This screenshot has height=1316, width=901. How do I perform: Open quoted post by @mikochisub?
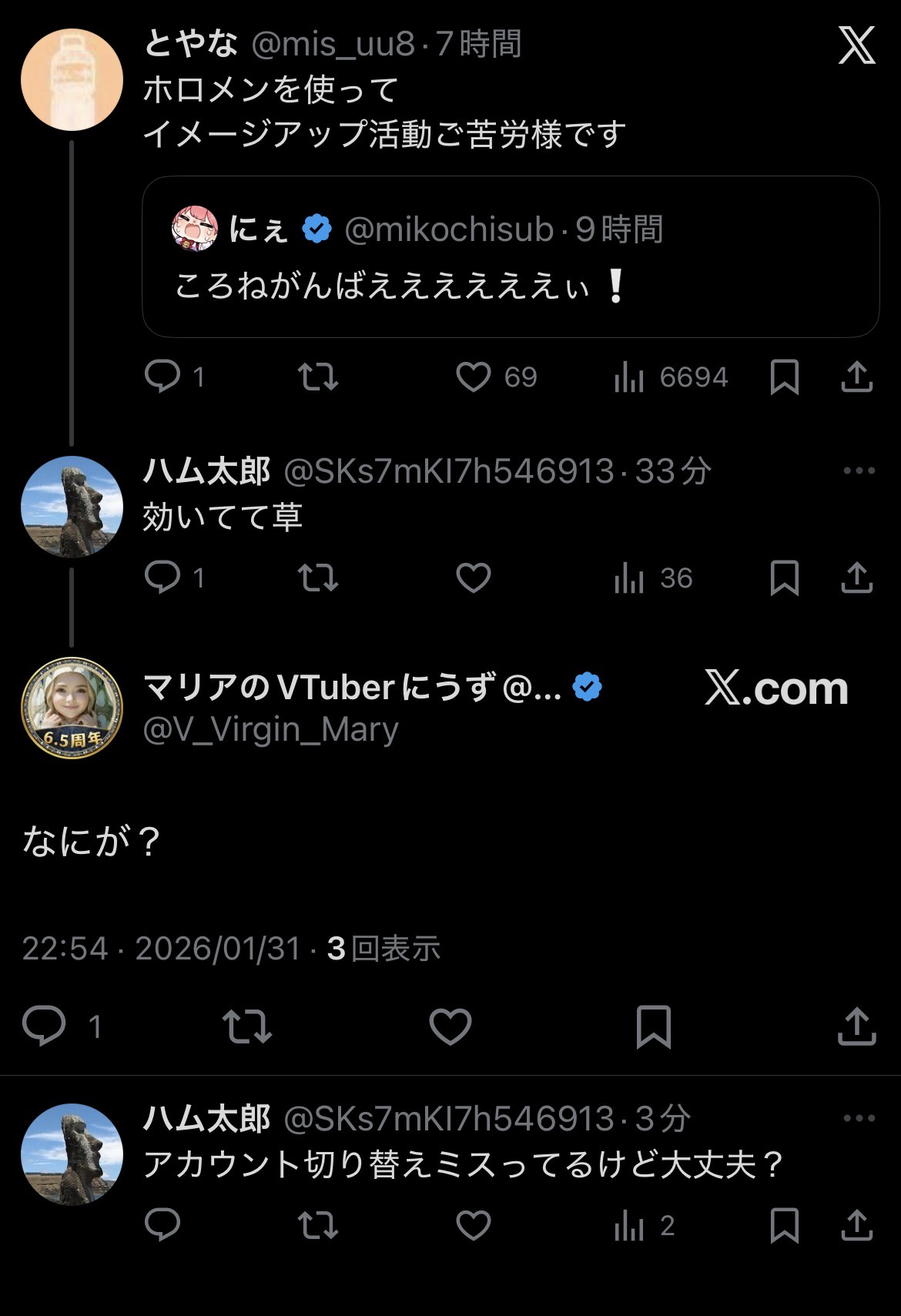[x=510, y=257]
